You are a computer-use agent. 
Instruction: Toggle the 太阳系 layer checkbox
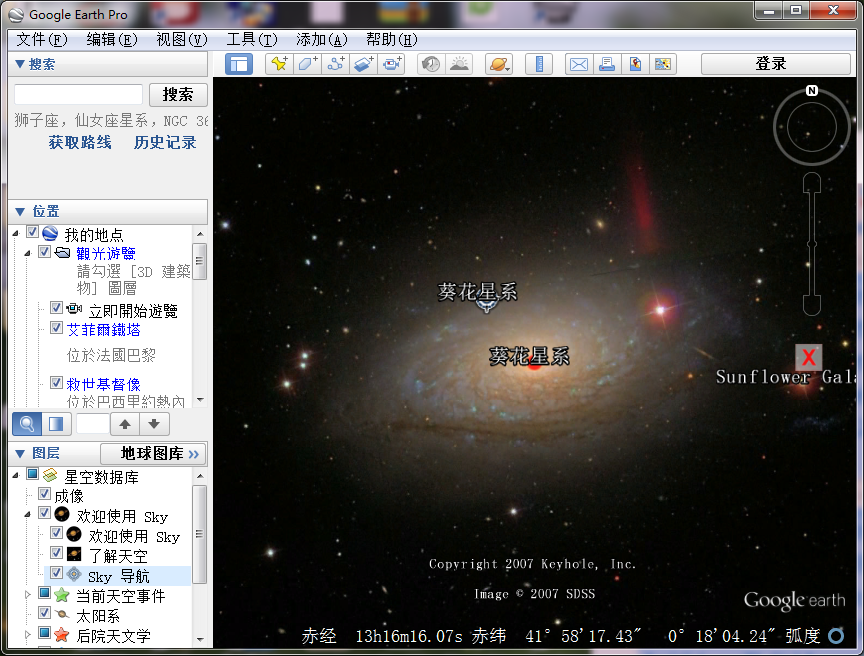pos(45,612)
